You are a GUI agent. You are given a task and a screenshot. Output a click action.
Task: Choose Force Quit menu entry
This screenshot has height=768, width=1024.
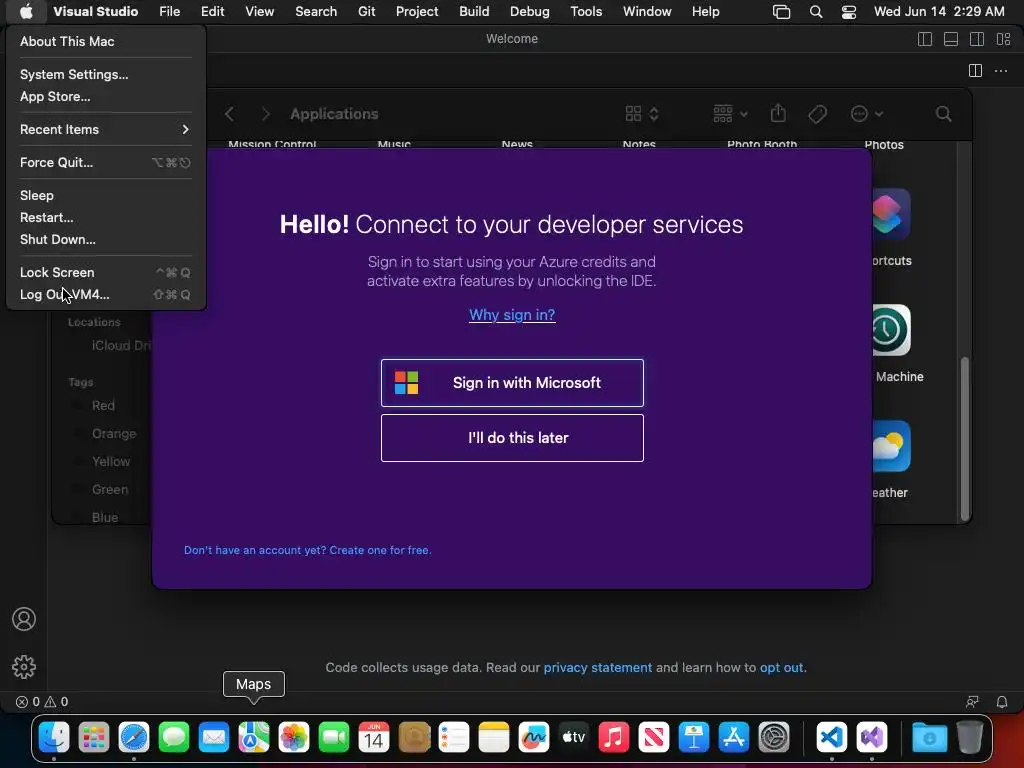(105, 163)
